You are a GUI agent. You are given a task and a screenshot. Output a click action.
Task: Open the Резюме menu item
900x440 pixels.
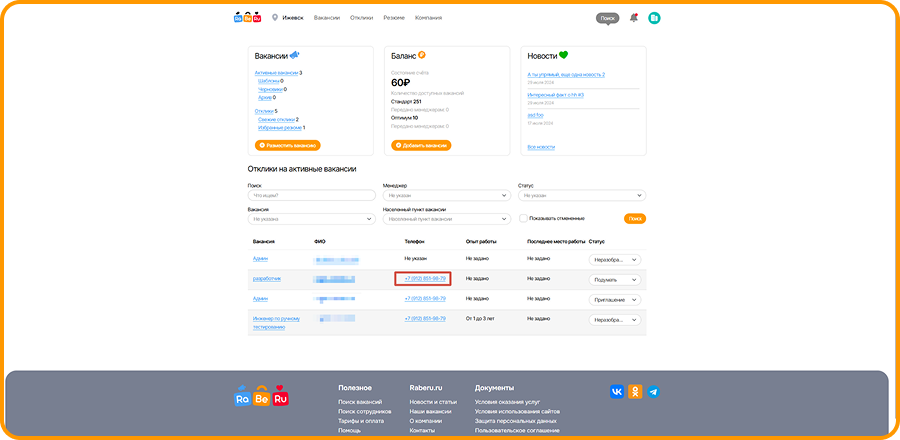click(396, 18)
